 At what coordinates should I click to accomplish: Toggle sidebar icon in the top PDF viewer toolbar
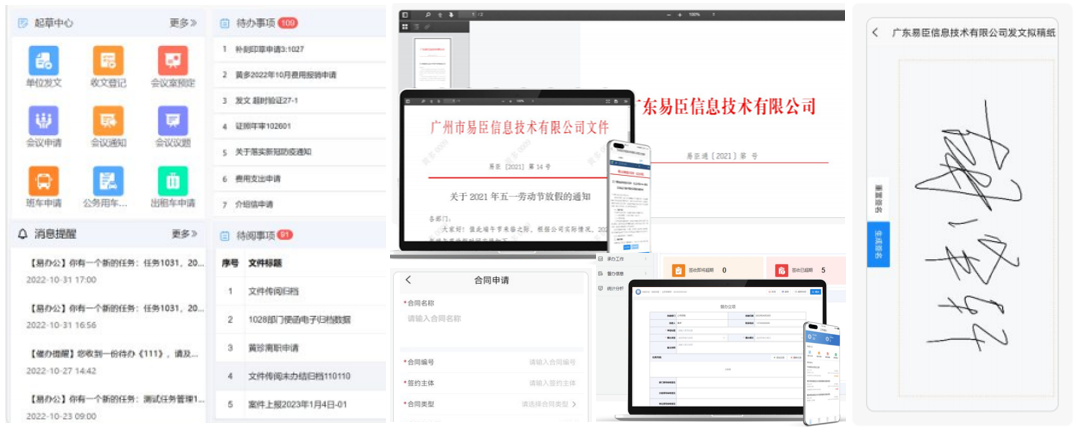(x=405, y=14)
